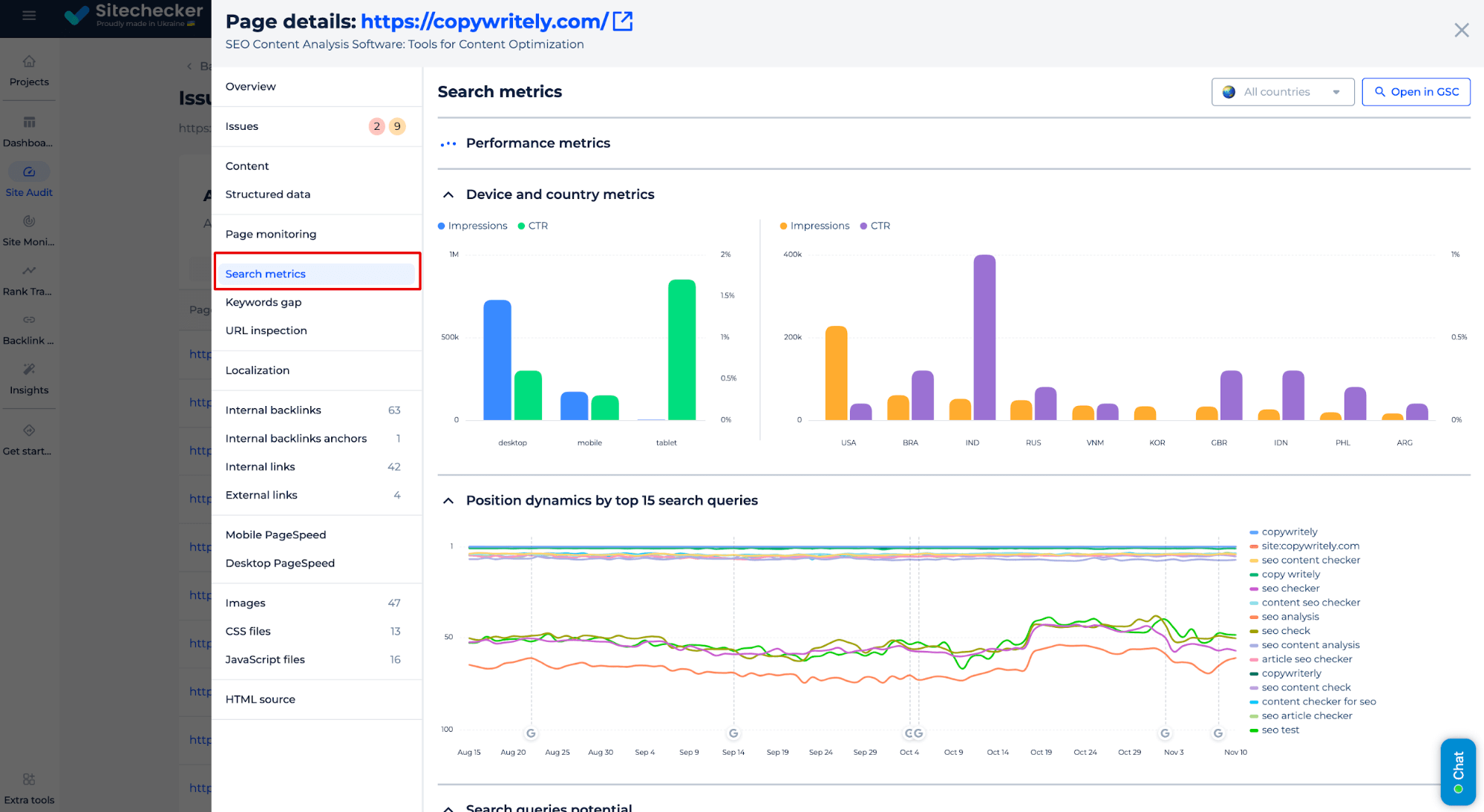This screenshot has width=1484, height=812.
Task: Collapse the Device and country metrics section
Action: point(449,194)
